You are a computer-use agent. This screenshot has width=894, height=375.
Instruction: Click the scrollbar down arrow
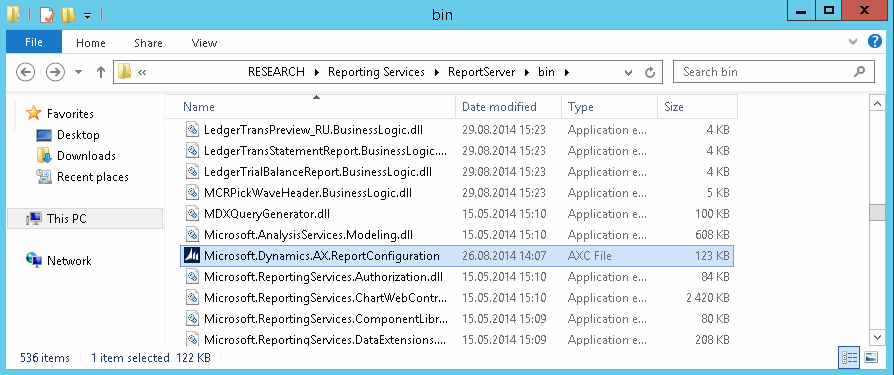pos(876,337)
